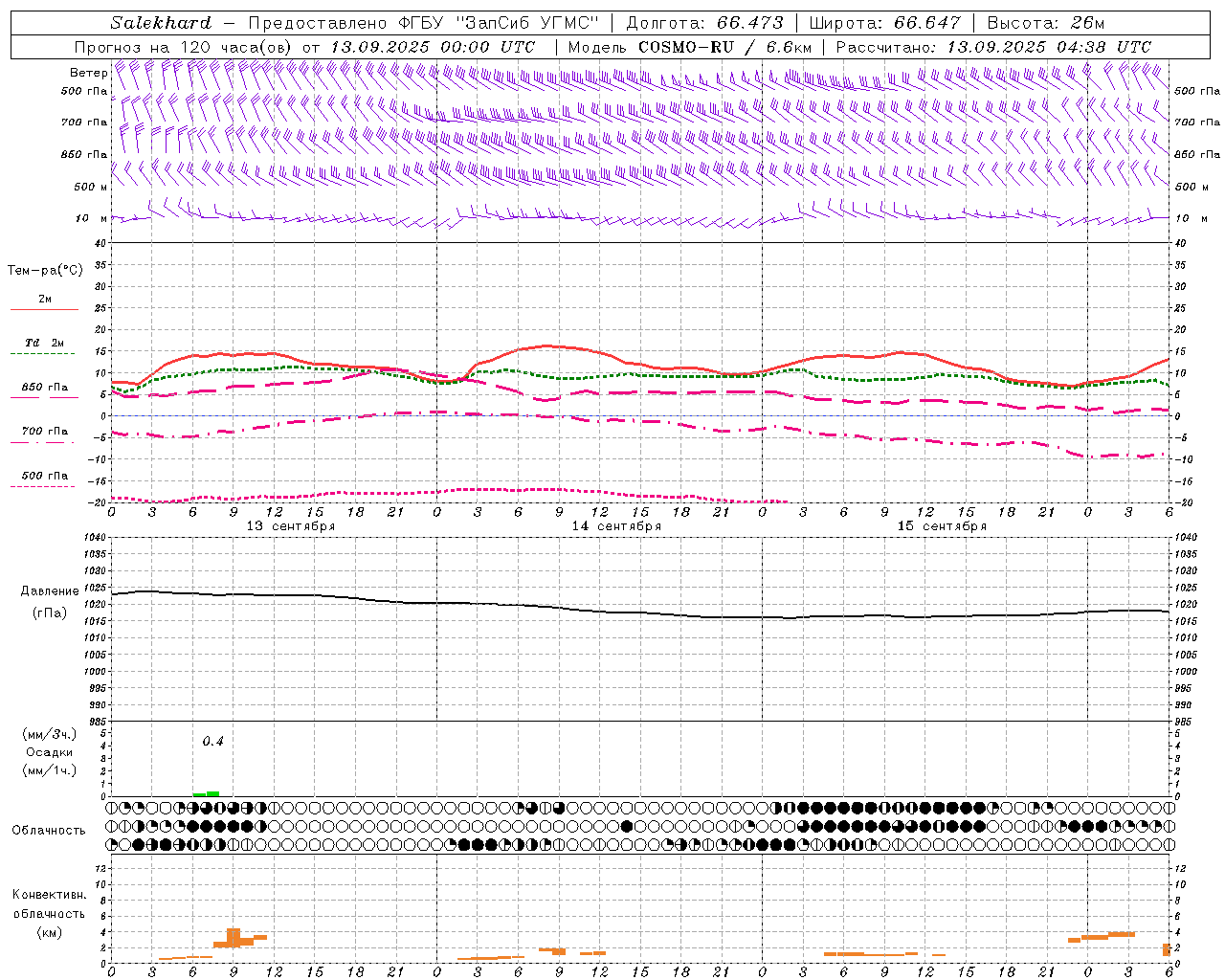Click the Давление pressure panel label
Screen dimensions: 1225x980
coord(50,591)
